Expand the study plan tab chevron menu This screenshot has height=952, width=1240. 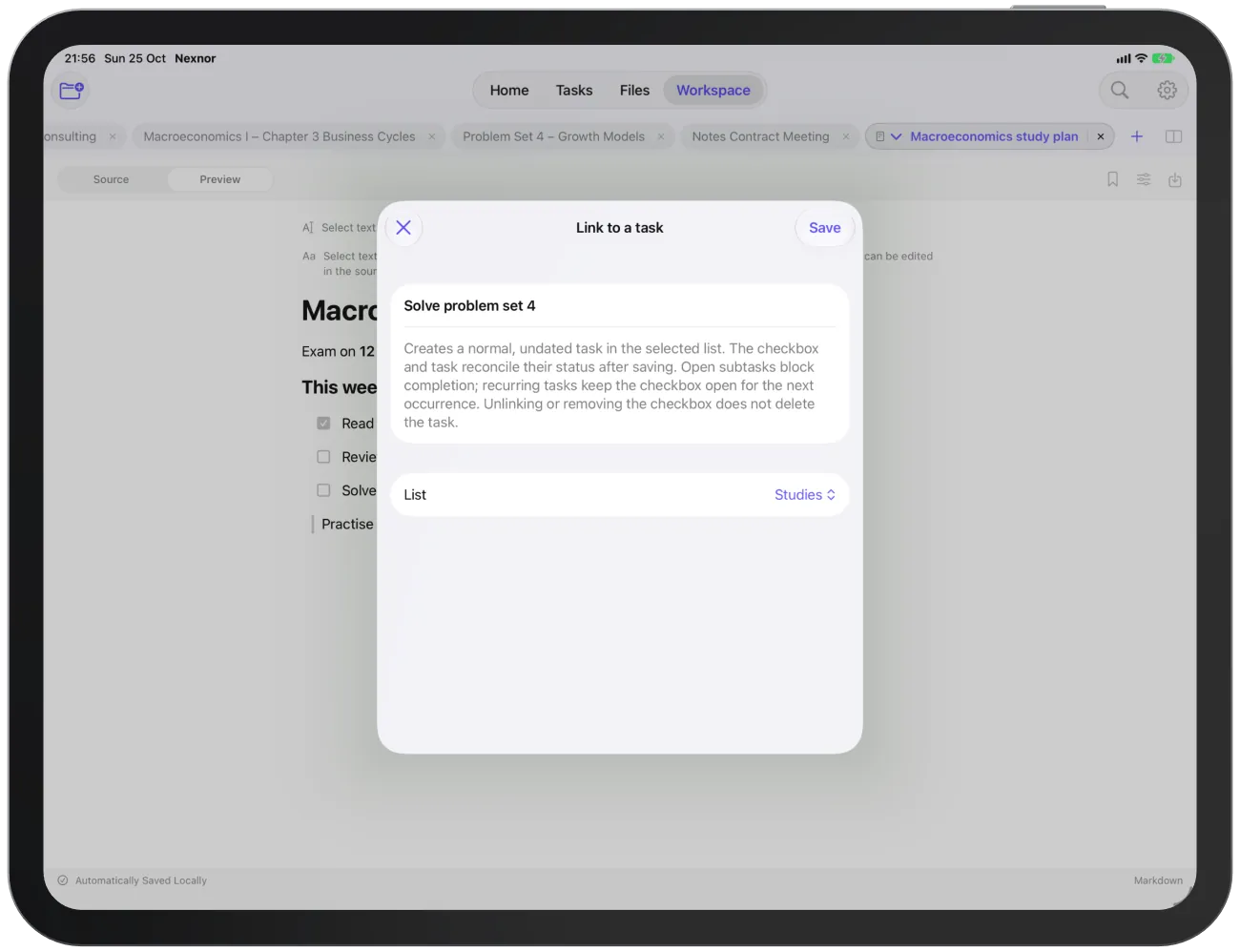(896, 136)
